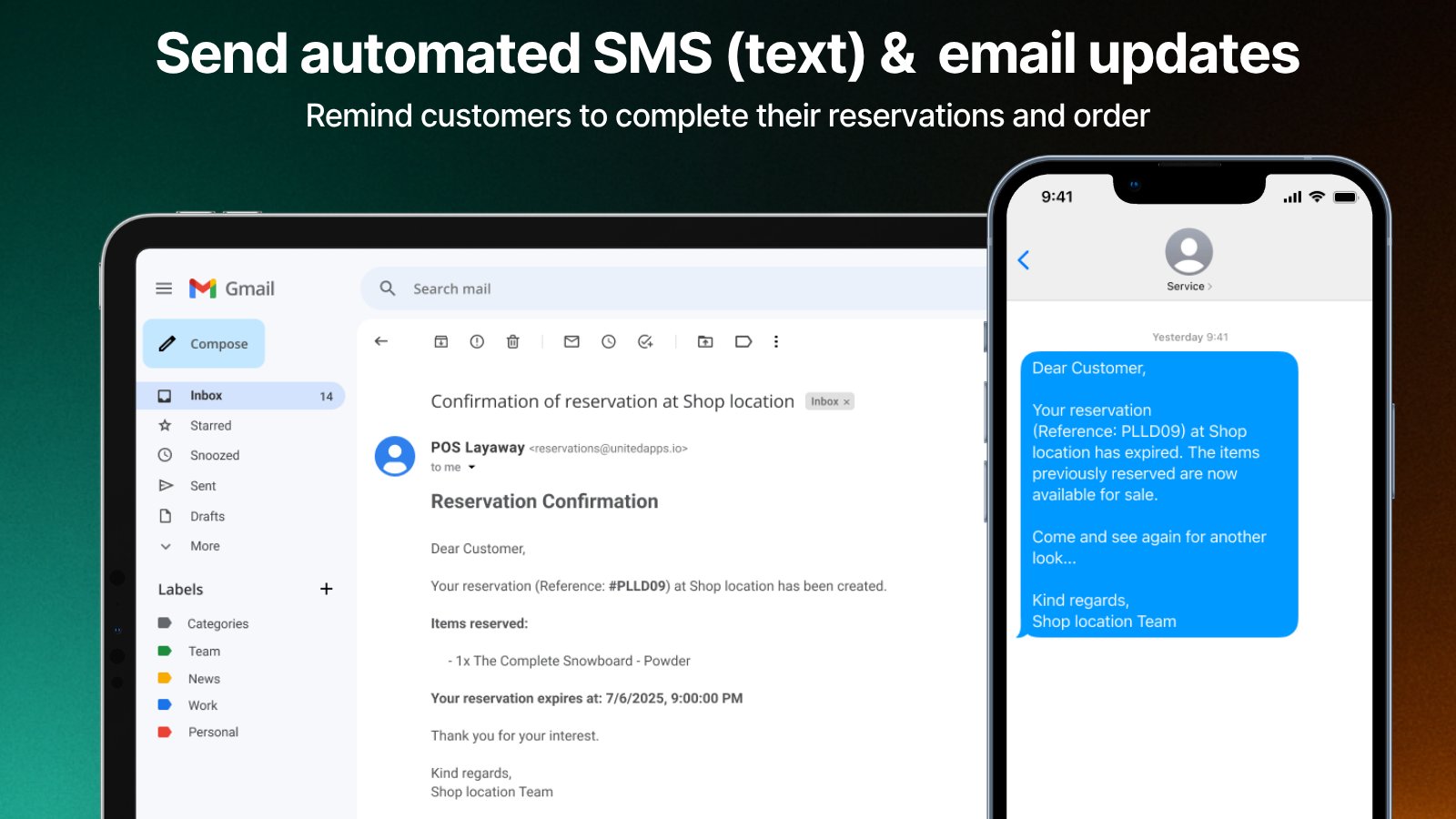The image size is (1456, 819).
Task: Snooze the email with clock icon
Action: pos(609,341)
